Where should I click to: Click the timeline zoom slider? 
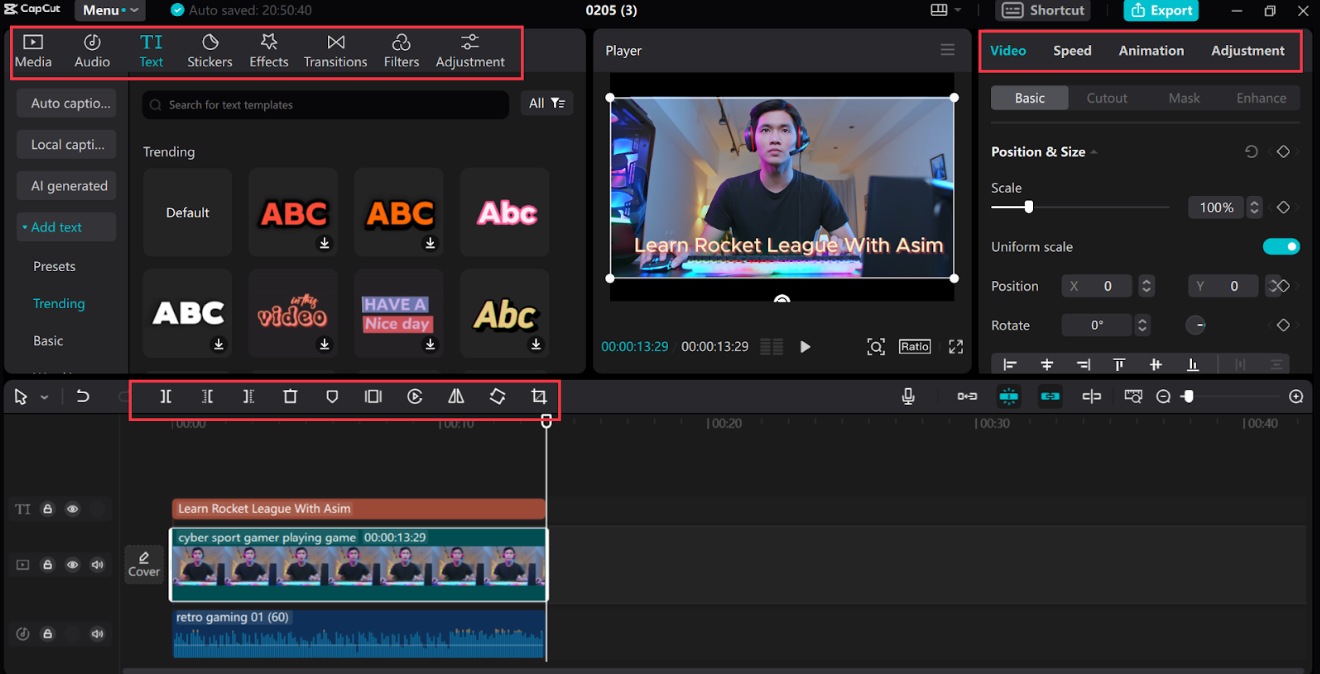(x=1187, y=397)
